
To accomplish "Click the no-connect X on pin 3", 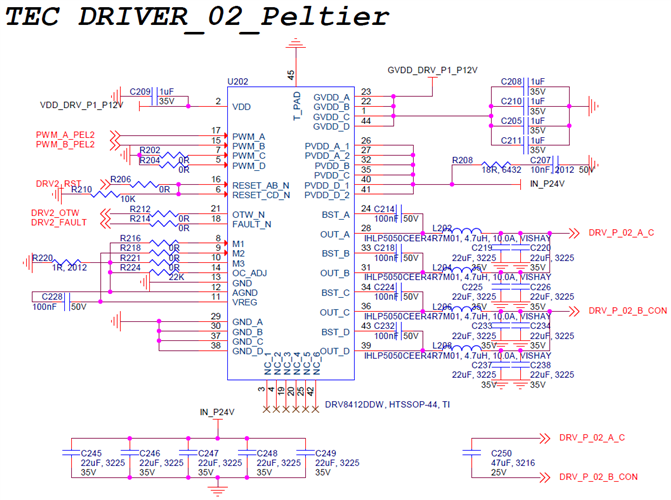I will point(266,409).
